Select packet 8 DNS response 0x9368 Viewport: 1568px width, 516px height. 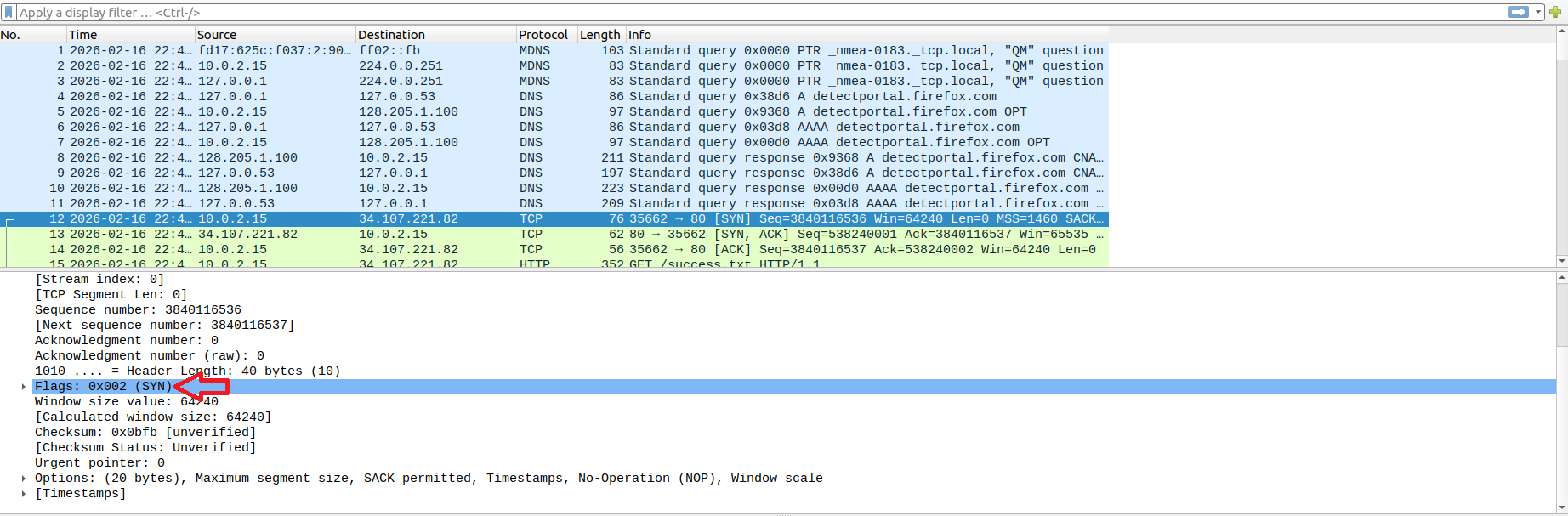point(554,158)
